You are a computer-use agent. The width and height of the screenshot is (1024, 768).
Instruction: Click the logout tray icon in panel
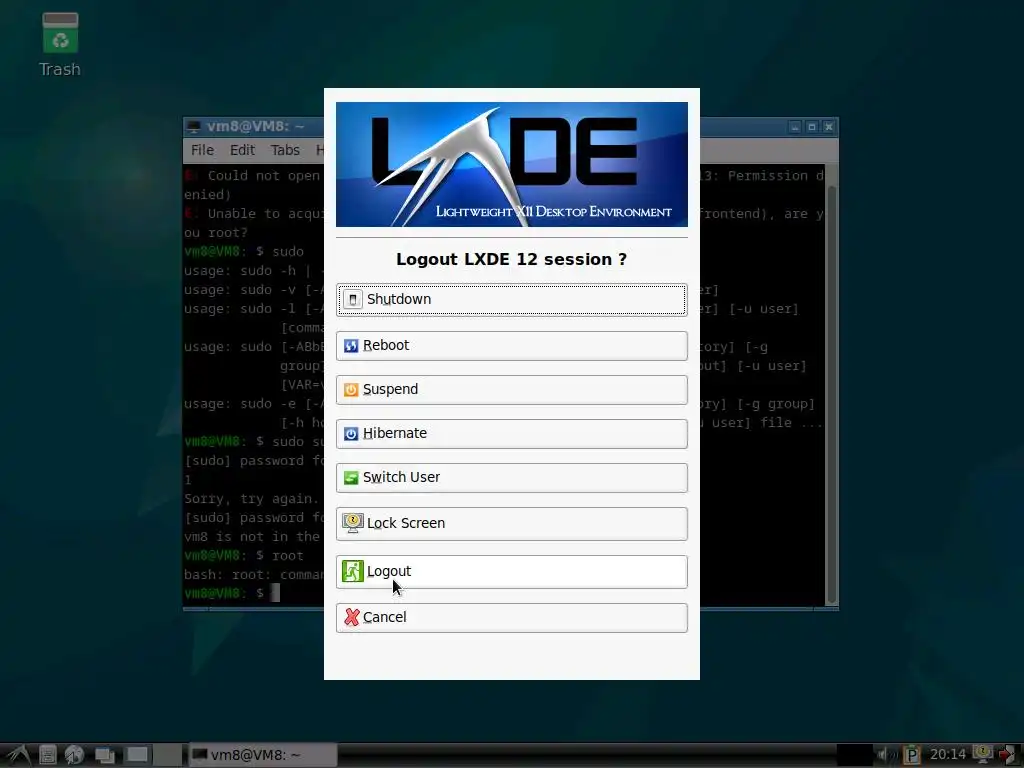pos(1008,755)
